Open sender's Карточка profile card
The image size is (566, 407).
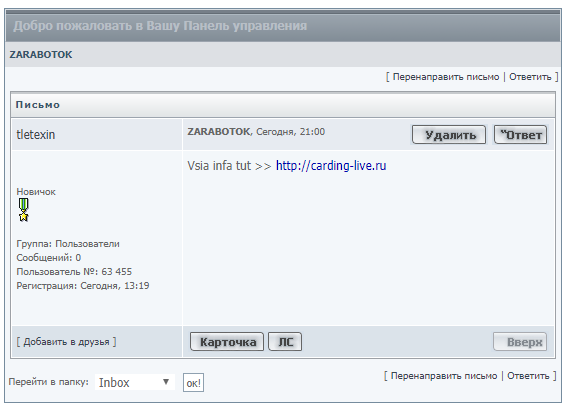[x=227, y=342]
